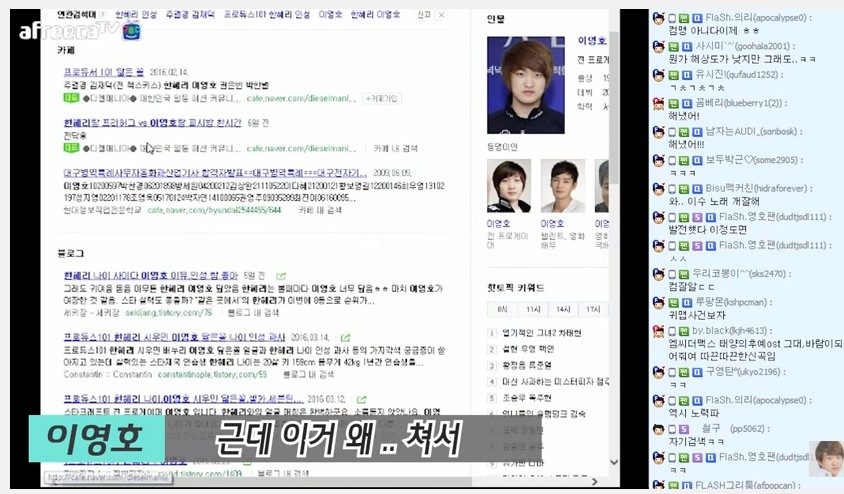Open related search term 주결경 김재덕
Viewport: 844px width, 494px height.
tap(189, 15)
